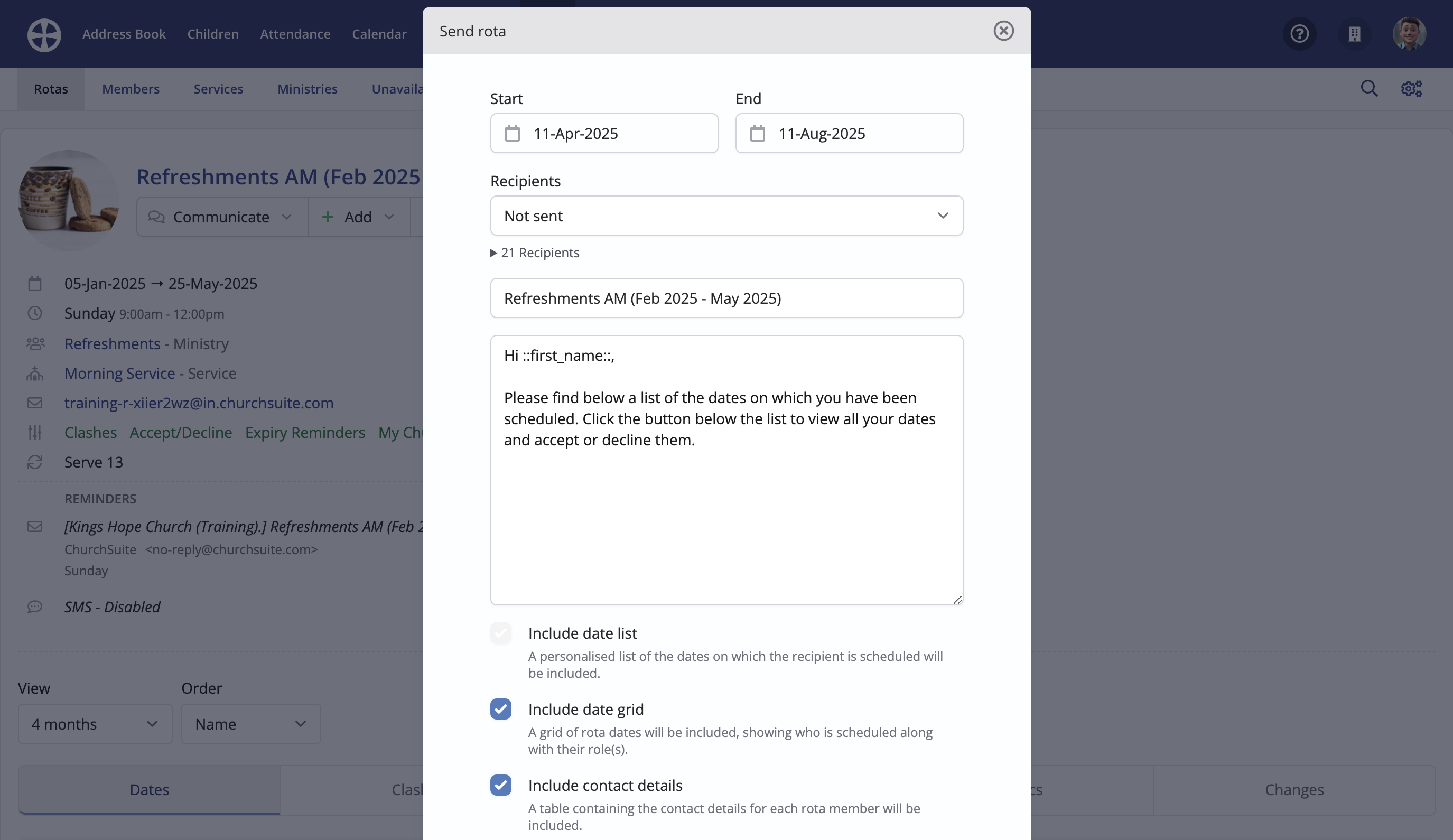1453x840 pixels.
Task: Open the Attendance module
Action: 295,34
